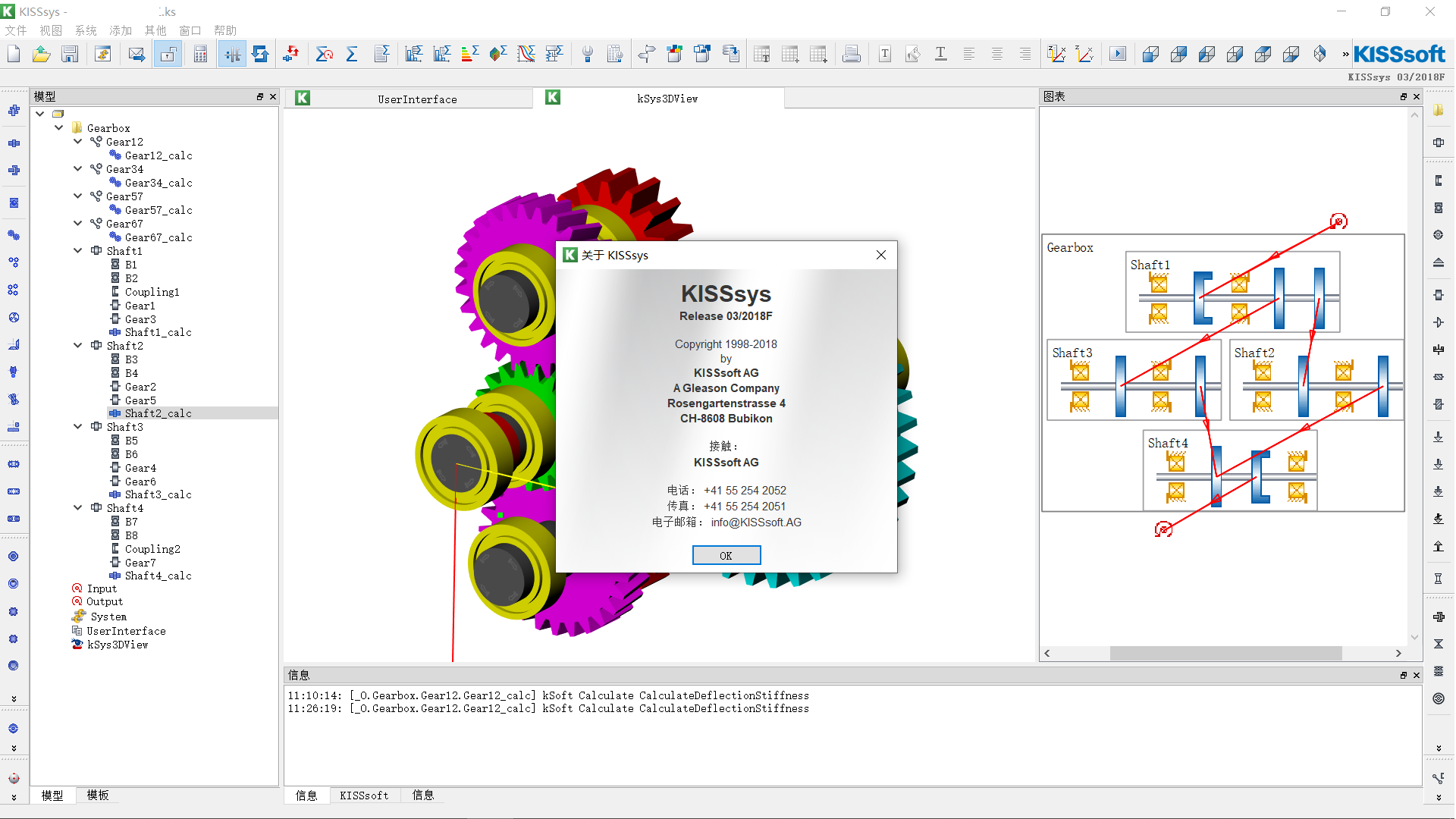Switch to the 模板 tab at bottom
Viewport: 1456px width, 819px height.
coord(98,795)
